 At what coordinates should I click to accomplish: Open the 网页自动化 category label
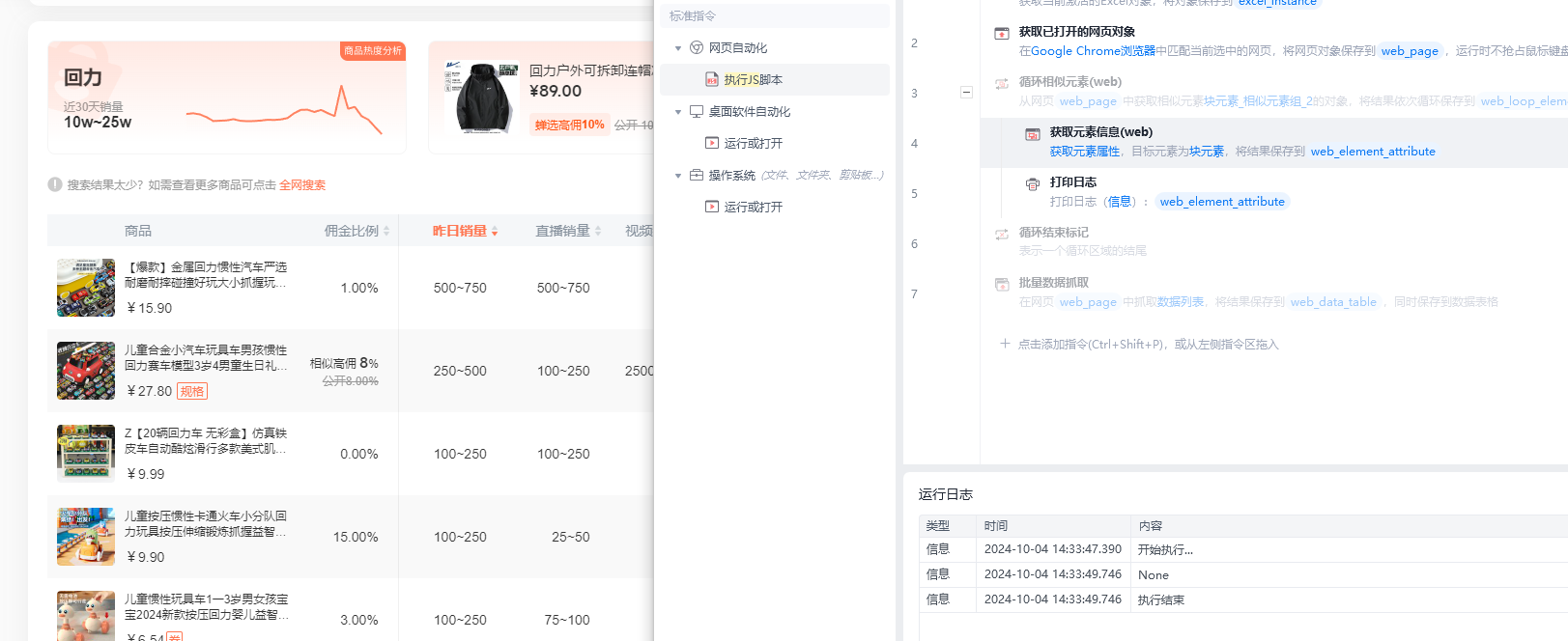pos(738,48)
